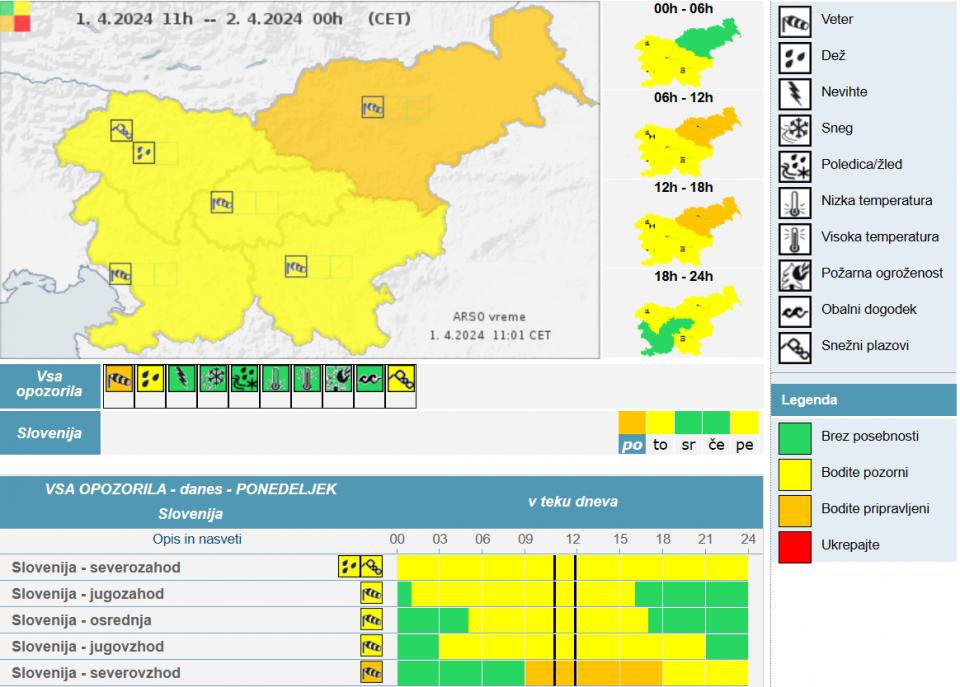Open the 00h - 06h map thumbnail

[687, 48]
